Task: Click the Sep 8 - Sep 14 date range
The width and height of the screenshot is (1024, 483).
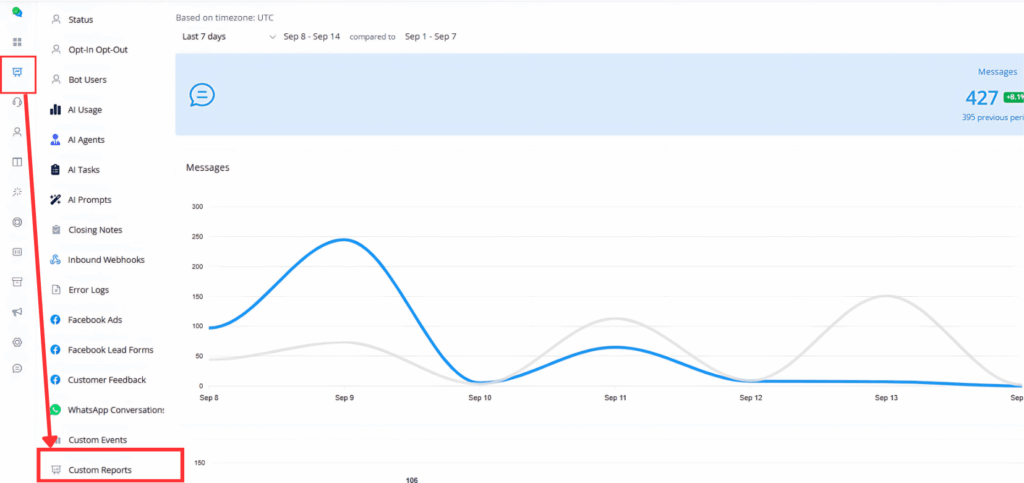Action: point(313,37)
